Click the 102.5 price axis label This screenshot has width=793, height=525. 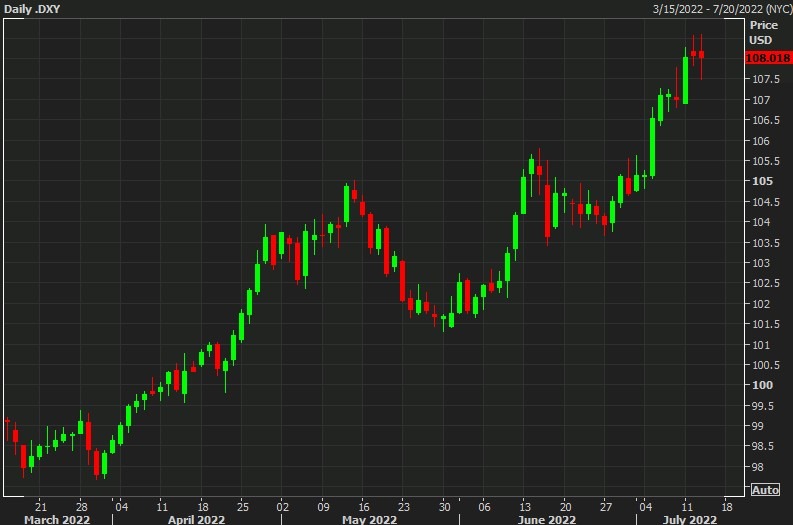(766, 283)
